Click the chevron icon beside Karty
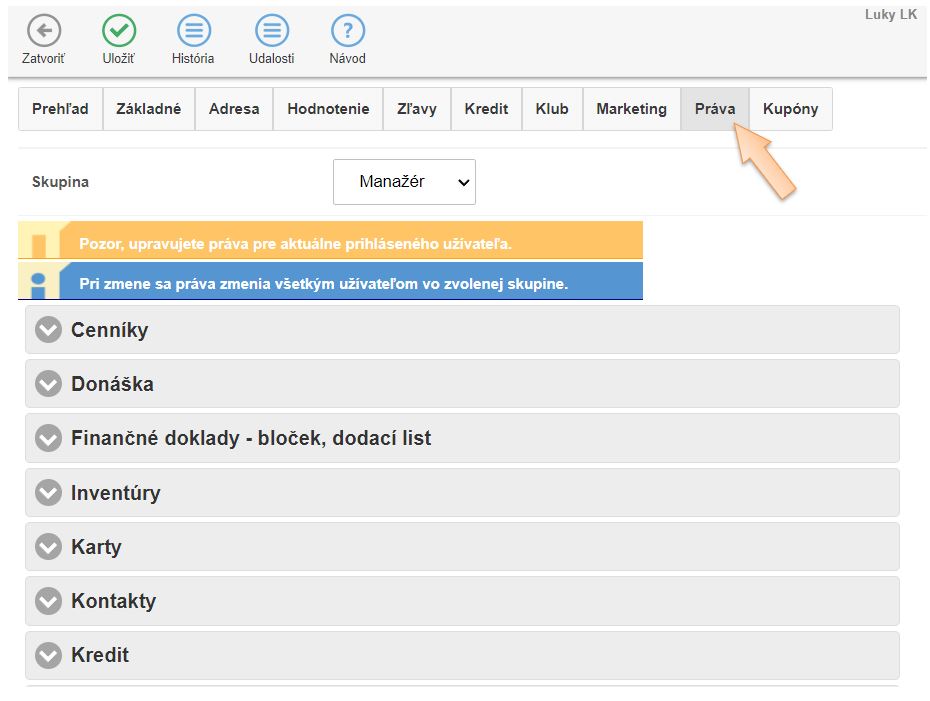This screenshot has width=930, height=701. (48, 547)
